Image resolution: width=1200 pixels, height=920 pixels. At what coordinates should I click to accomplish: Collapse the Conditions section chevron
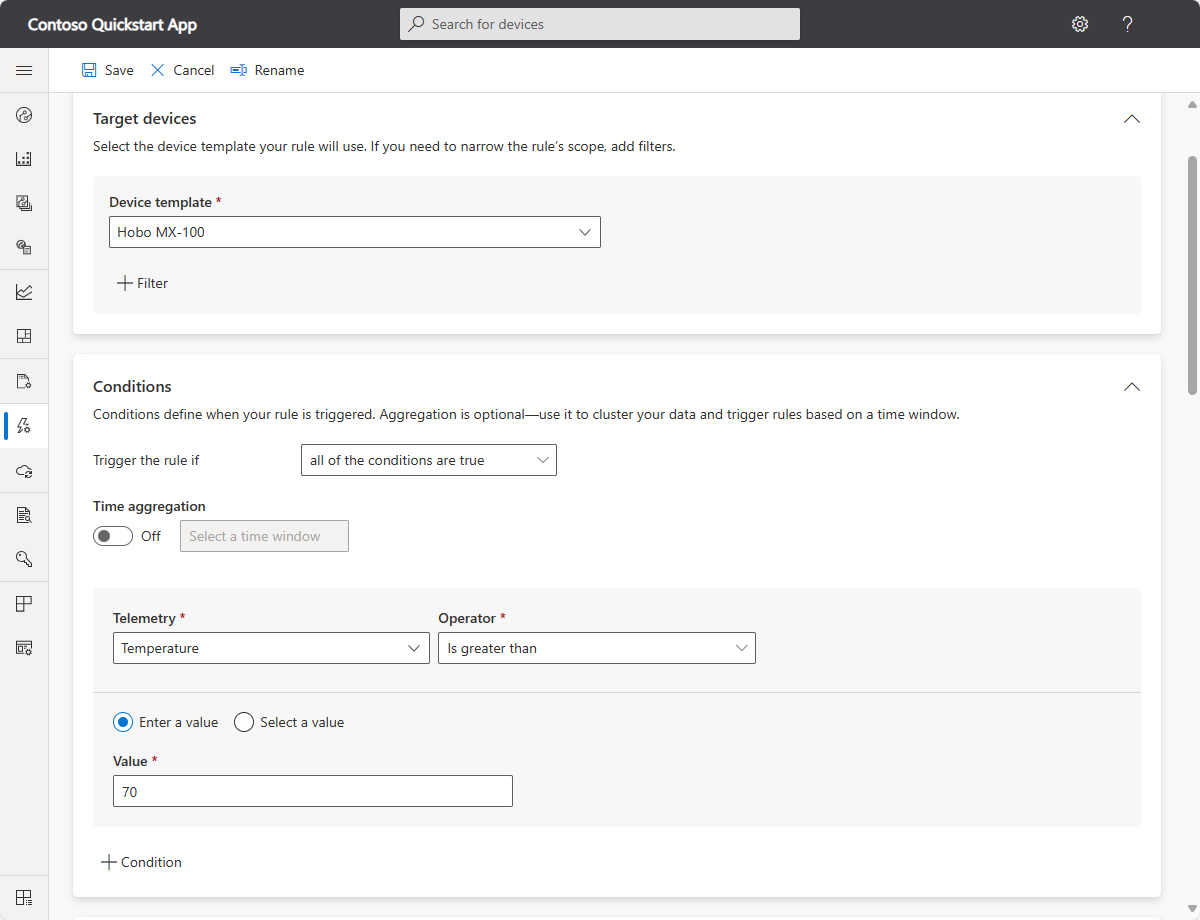click(1132, 387)
